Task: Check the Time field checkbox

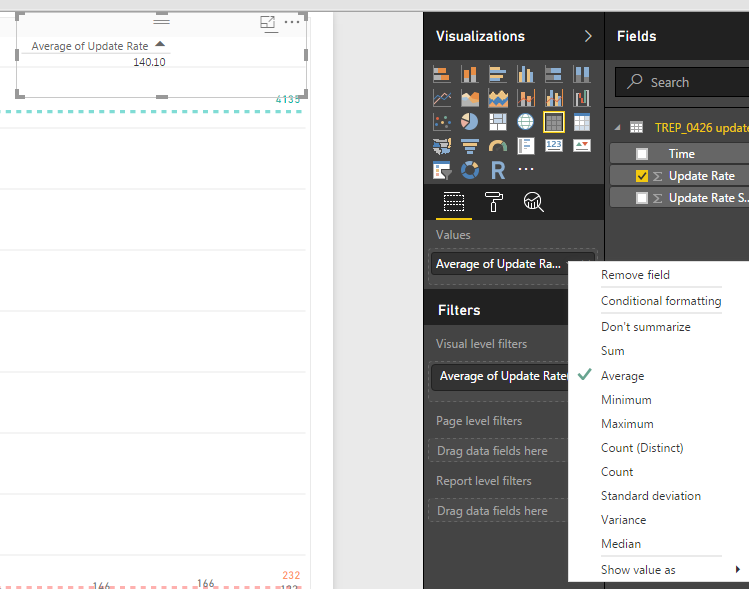Action: (642, 154)
